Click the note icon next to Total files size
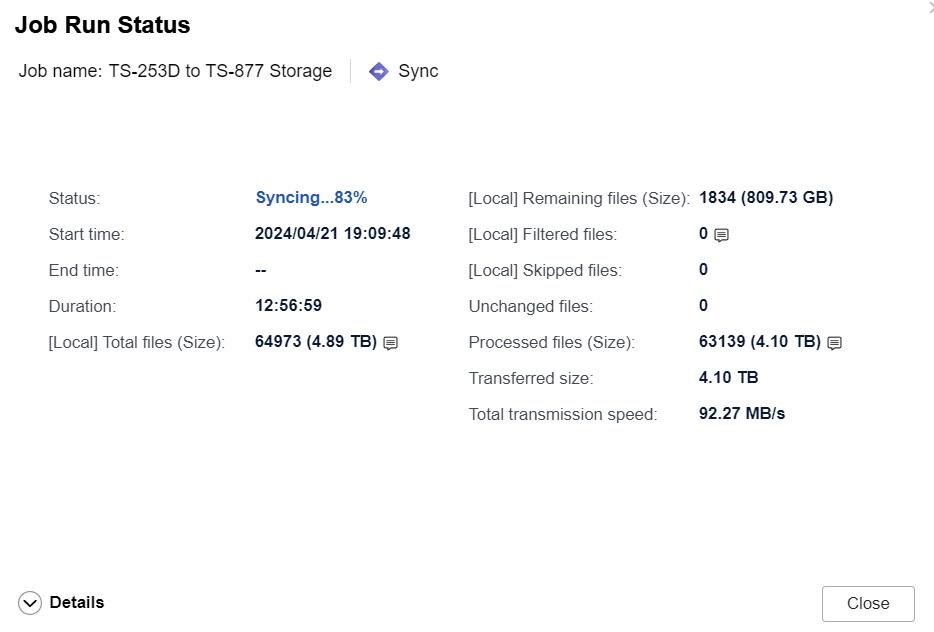The image size is (934, 632). point(391,343)
